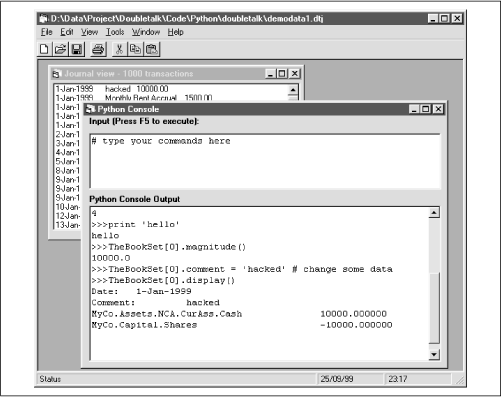Screen dimensions: 502x398
Task: Click the console output scroll down arrow
Action: tap(434, 354)
